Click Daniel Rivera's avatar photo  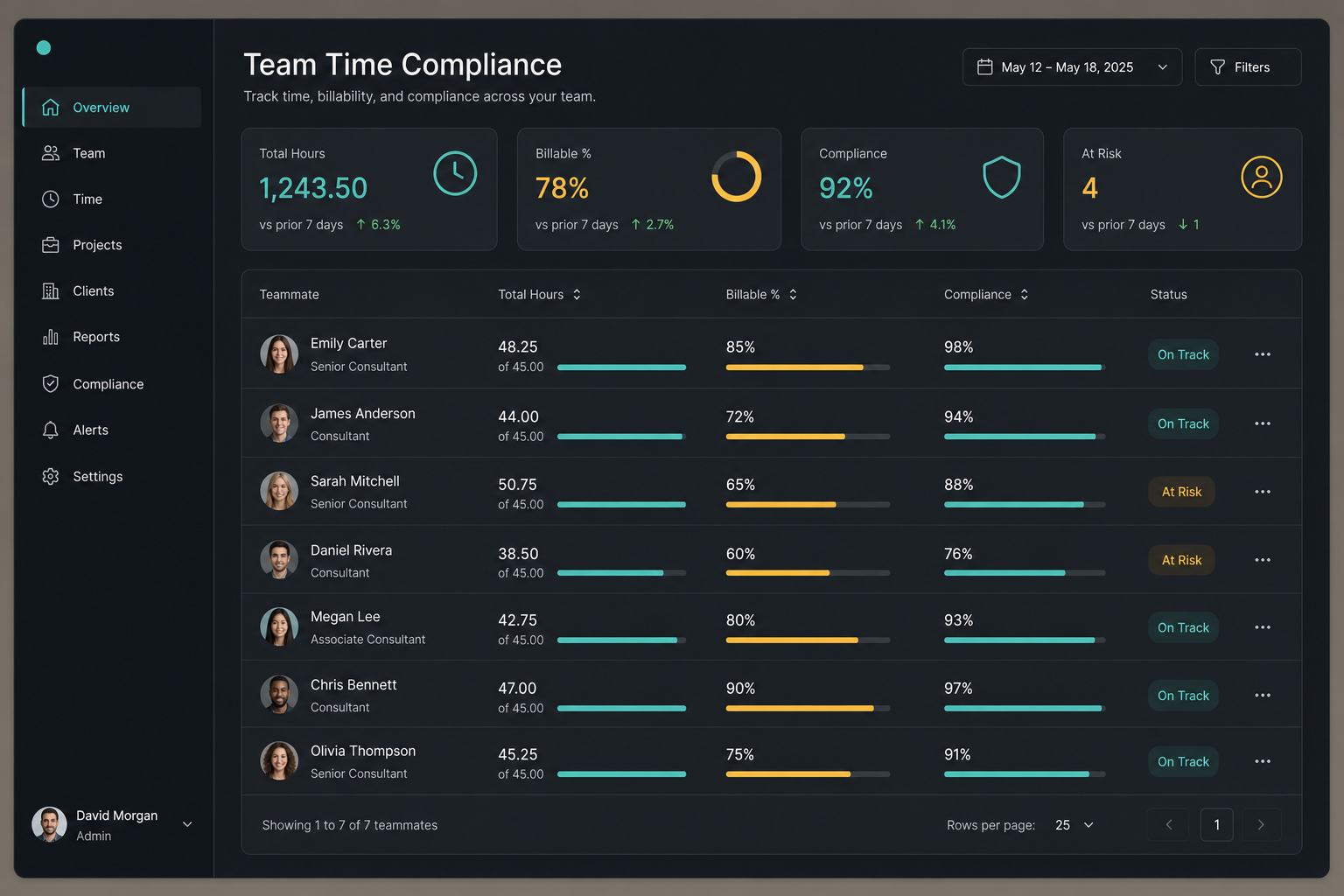[x=279, y=560]
